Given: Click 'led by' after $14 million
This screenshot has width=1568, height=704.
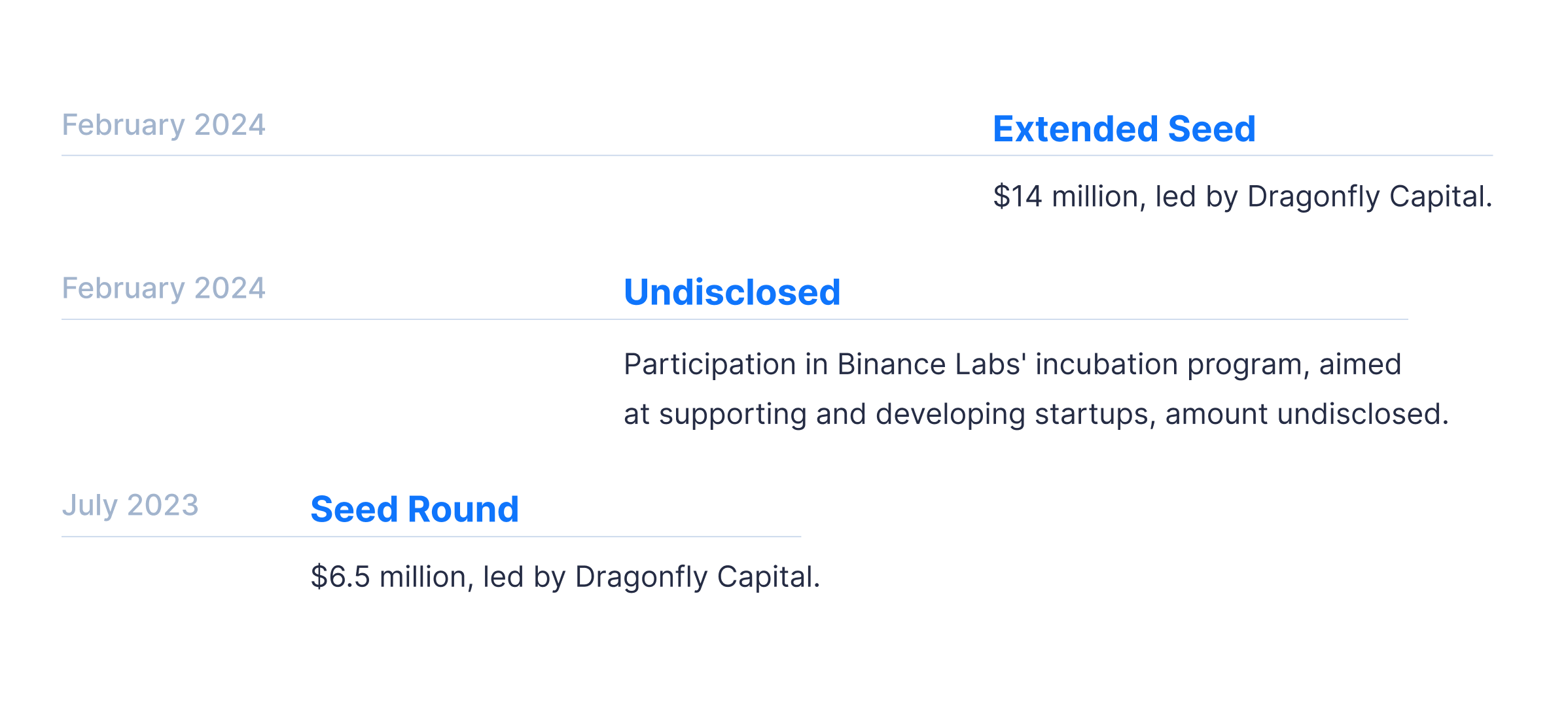Looking at the screenshot, I should coord(1196,197).
